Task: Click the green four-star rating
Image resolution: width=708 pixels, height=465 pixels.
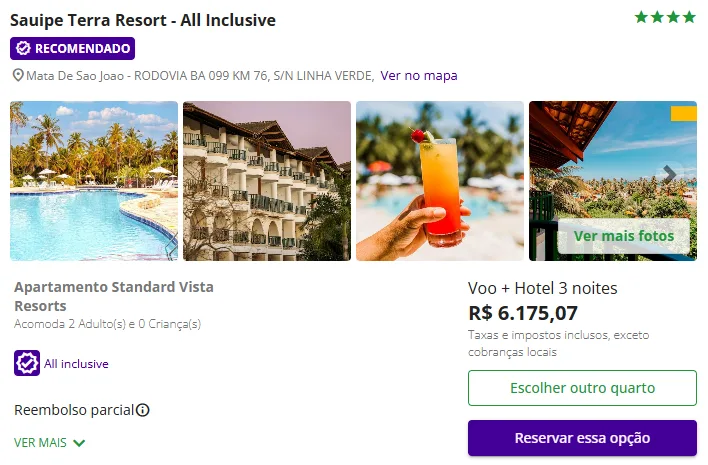Action: coord(665,17)
